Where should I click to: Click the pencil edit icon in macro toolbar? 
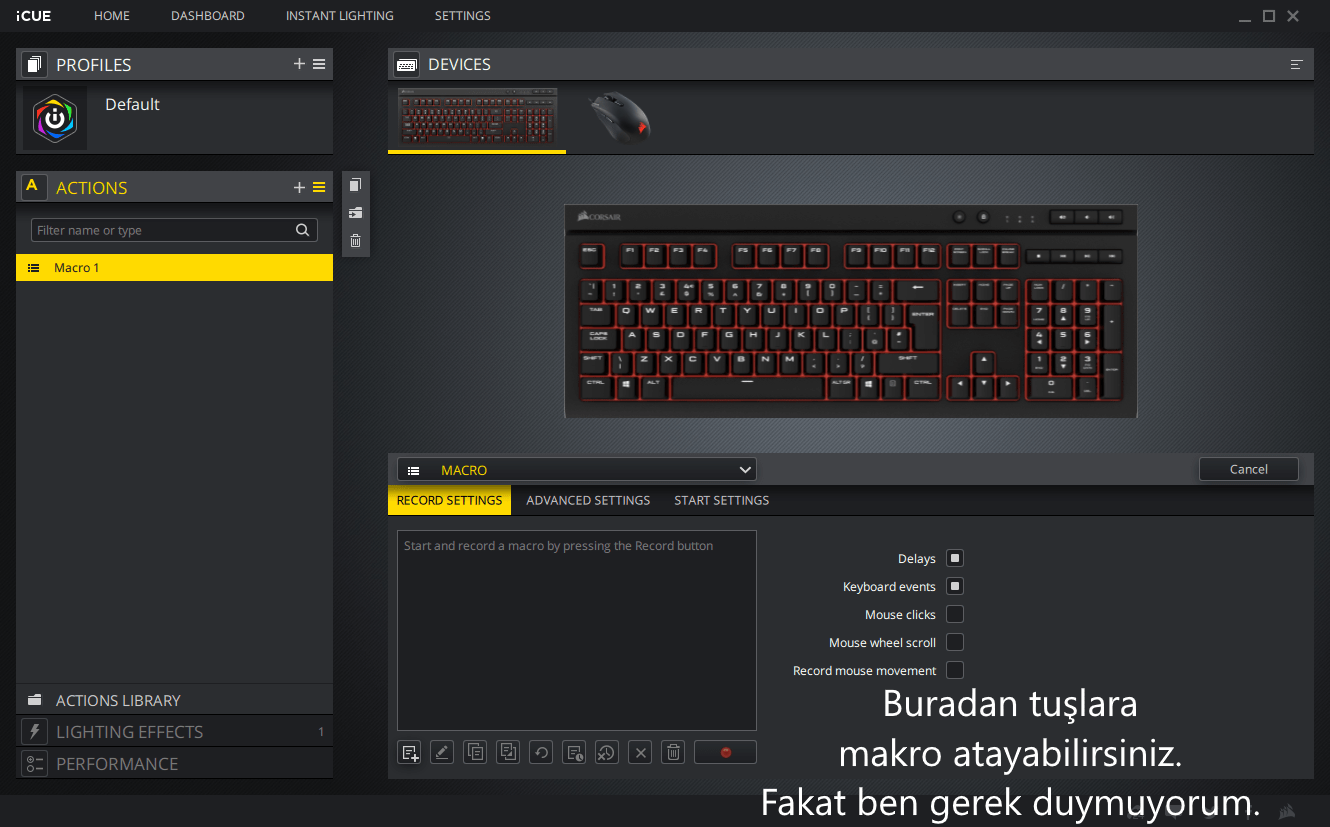pyautogui.click(x=442, y=753)
